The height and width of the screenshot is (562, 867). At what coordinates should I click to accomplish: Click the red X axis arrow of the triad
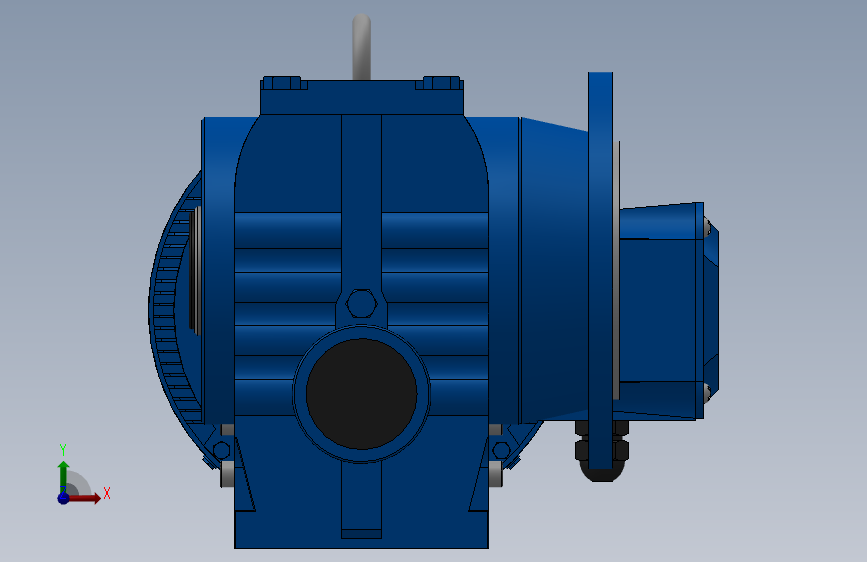[x=84, y=498]
